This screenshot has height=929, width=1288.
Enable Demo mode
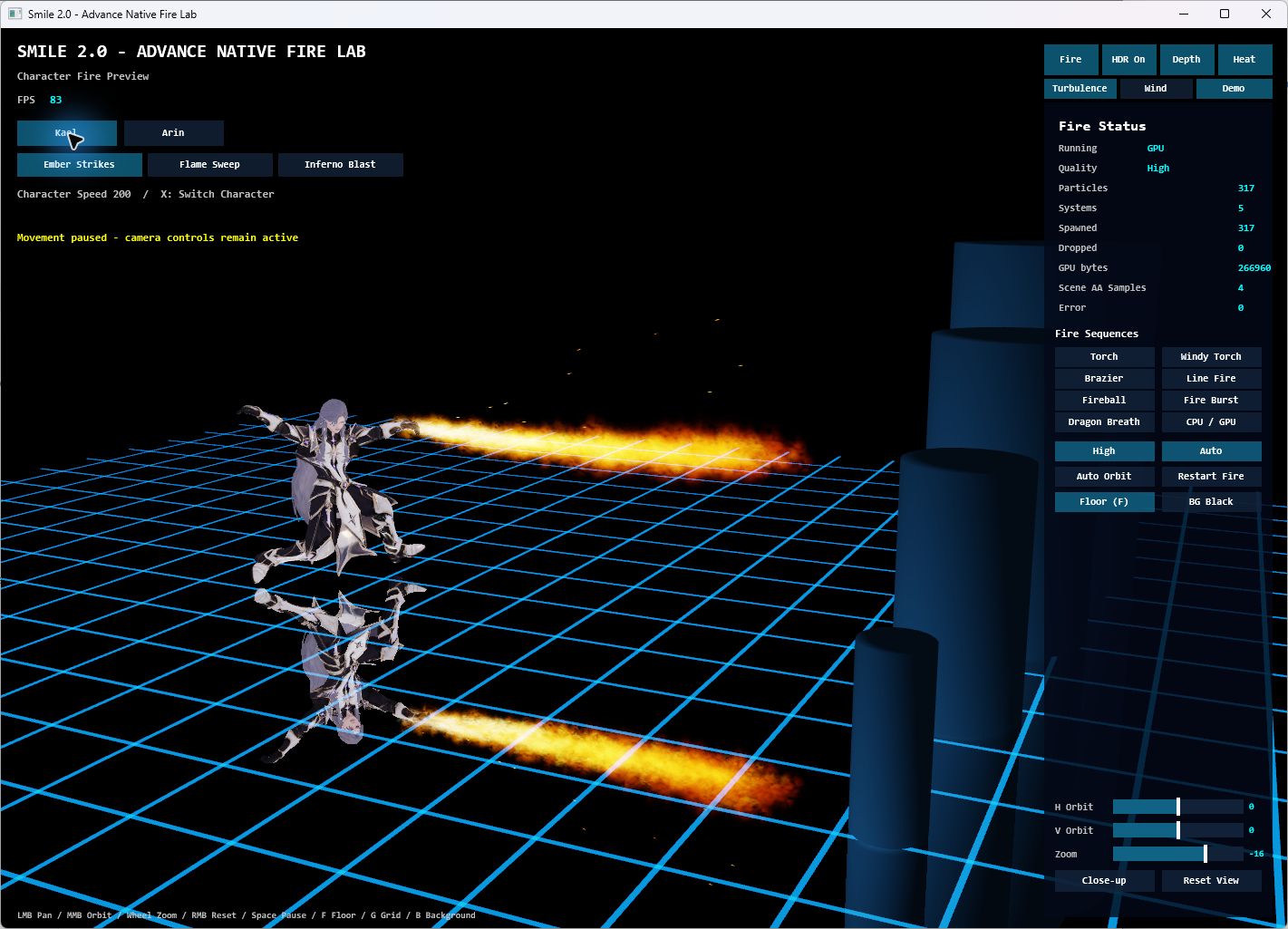click(1234, 89)
